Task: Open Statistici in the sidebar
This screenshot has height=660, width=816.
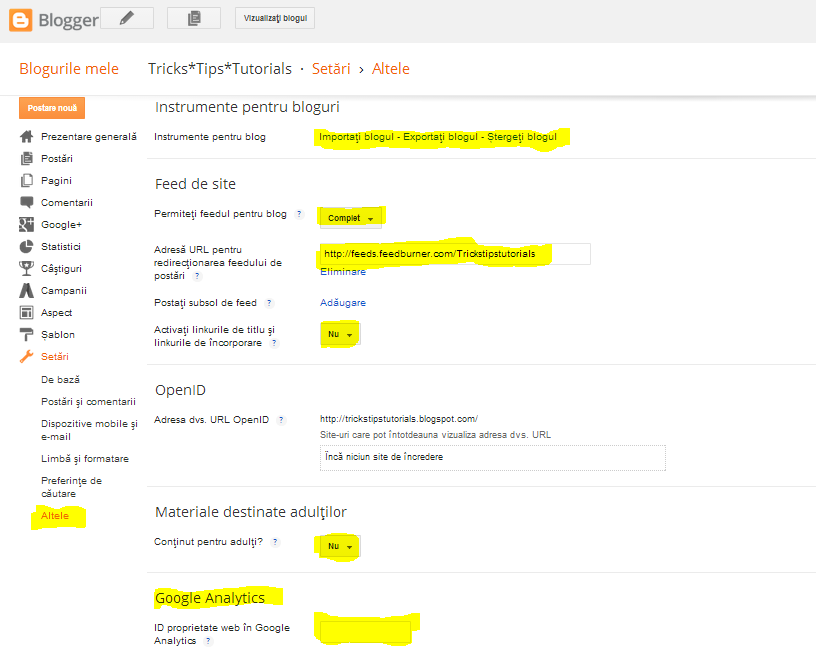Action: [x=61, y=246]
